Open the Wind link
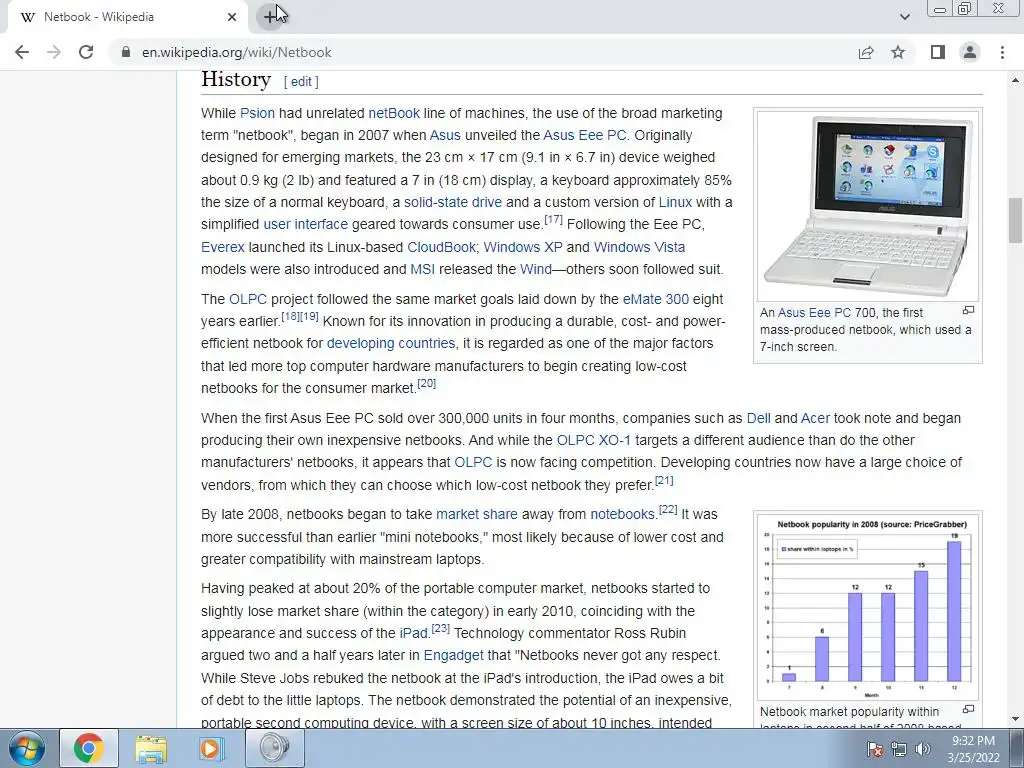1024x768 pixels. [x=536, y=269]
